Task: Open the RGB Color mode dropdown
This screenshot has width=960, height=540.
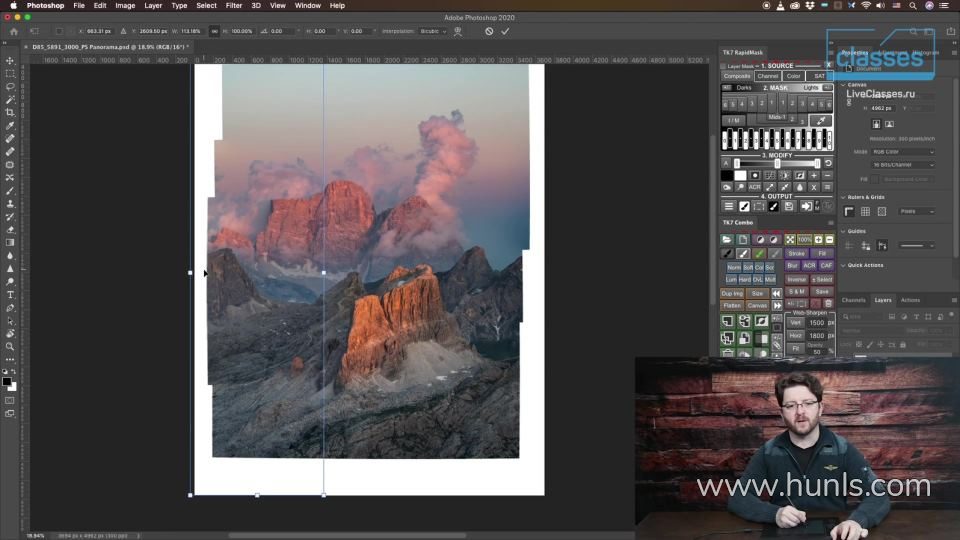Action: point(903,152)
